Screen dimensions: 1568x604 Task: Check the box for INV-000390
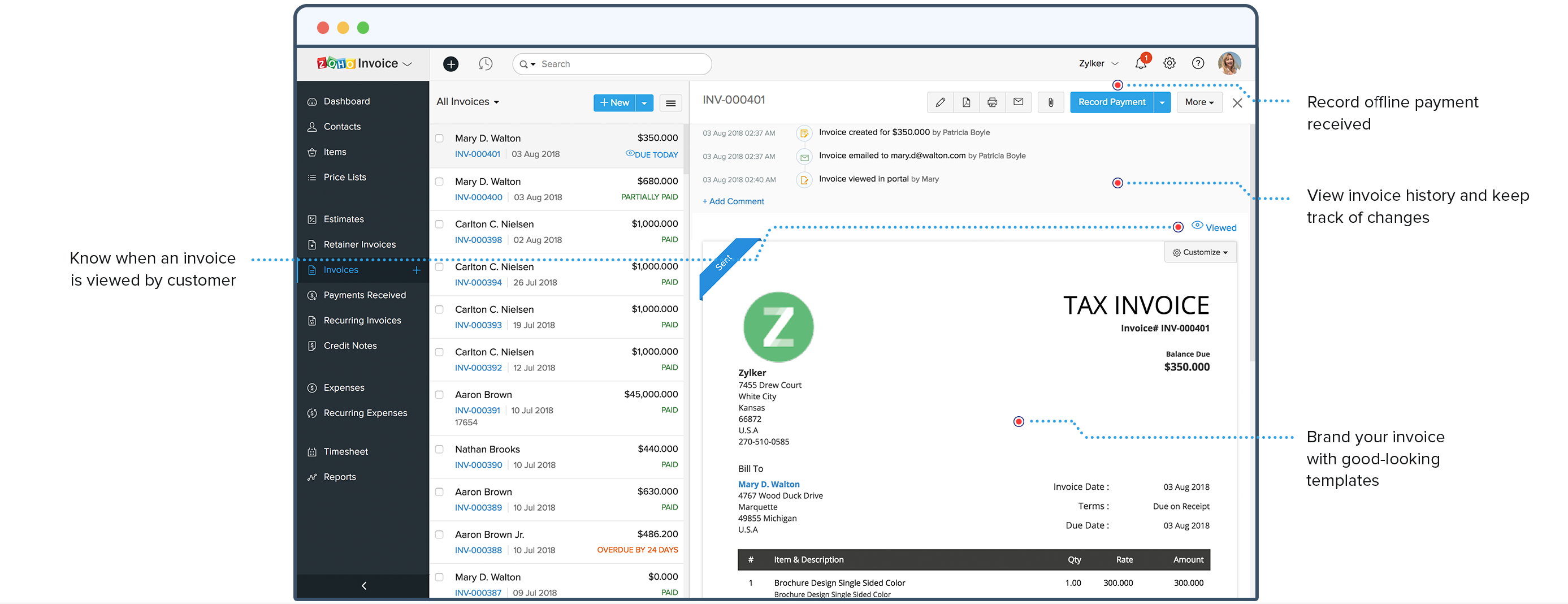[x=439, y=450]
